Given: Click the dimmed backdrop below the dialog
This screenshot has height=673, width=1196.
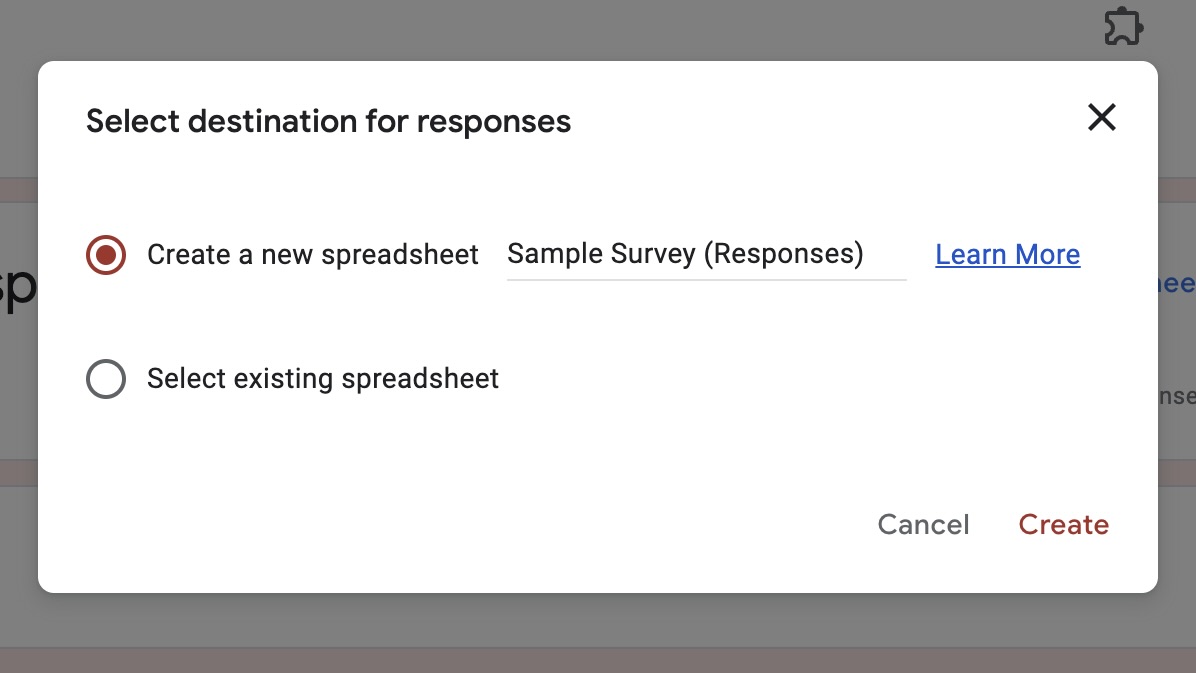Looking at the screenshot, I should coord(598,632).
